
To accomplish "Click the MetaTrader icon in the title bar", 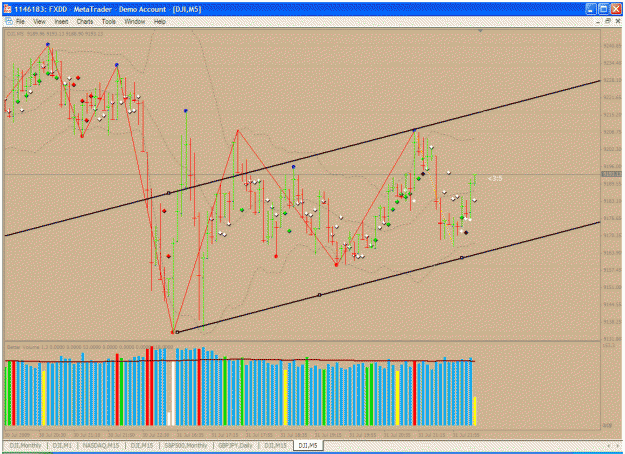I will [8, 9].
